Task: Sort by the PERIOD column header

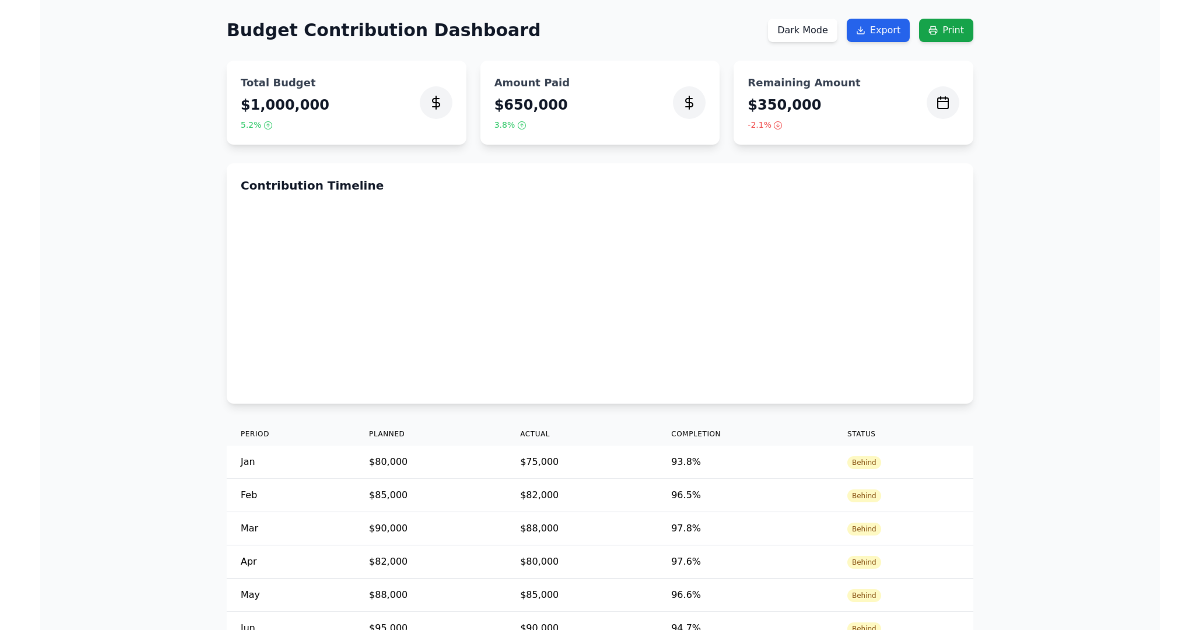Action: tap(254, 433)
